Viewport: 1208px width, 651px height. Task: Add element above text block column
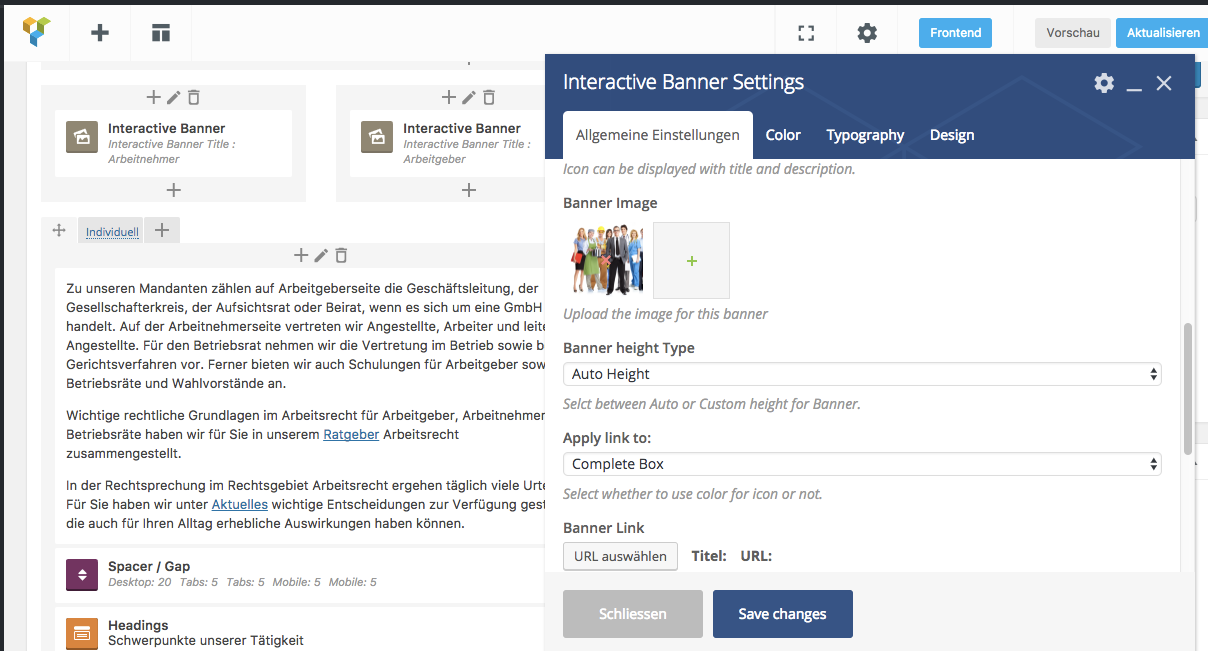[x=301, y=256]
